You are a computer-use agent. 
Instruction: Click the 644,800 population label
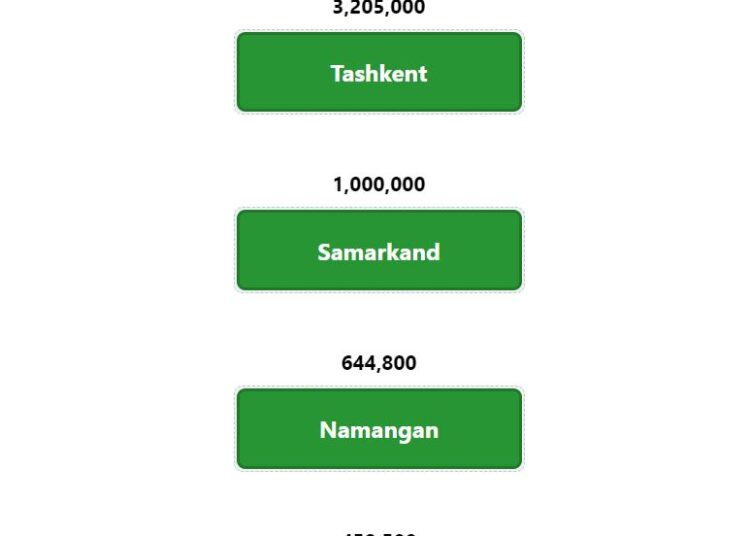coord(379,363)
